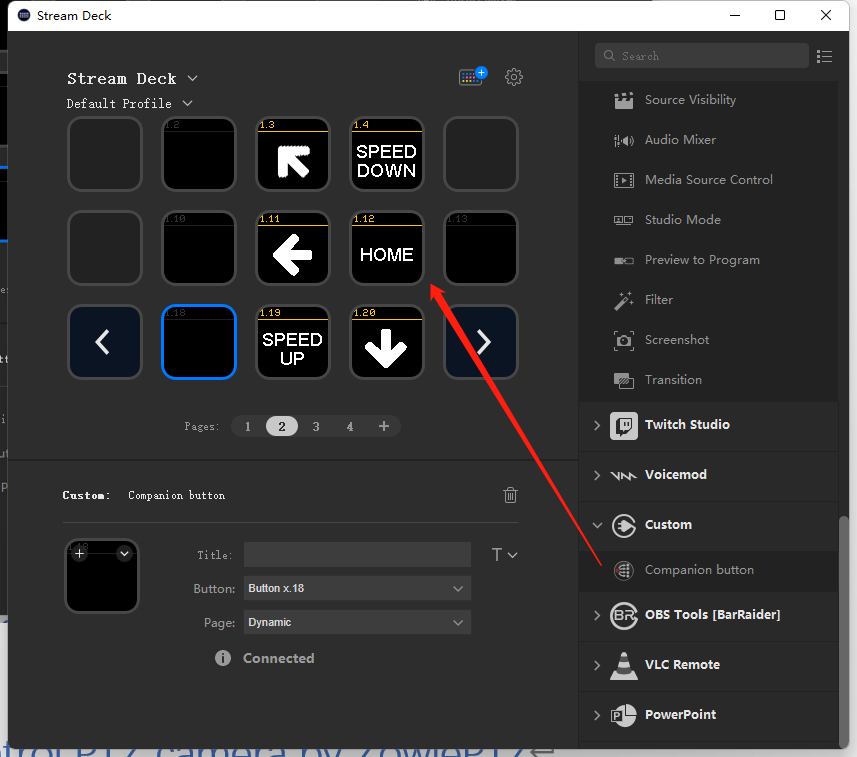The height and width of the screenshot is (757, 857).
Task: Switch to page 3
Action: click(316, 426)
